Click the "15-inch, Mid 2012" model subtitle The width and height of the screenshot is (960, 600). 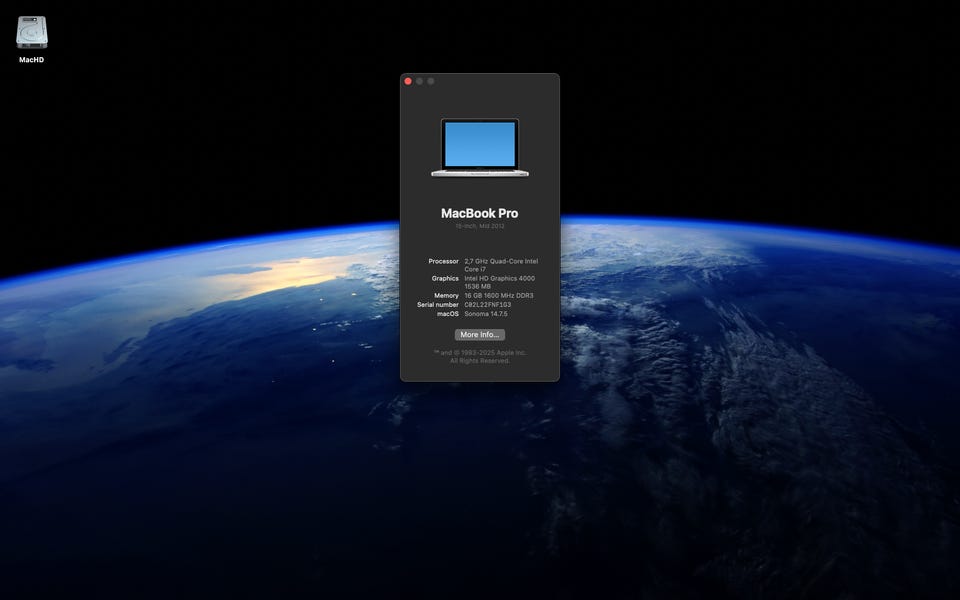(x=479, y=226)
